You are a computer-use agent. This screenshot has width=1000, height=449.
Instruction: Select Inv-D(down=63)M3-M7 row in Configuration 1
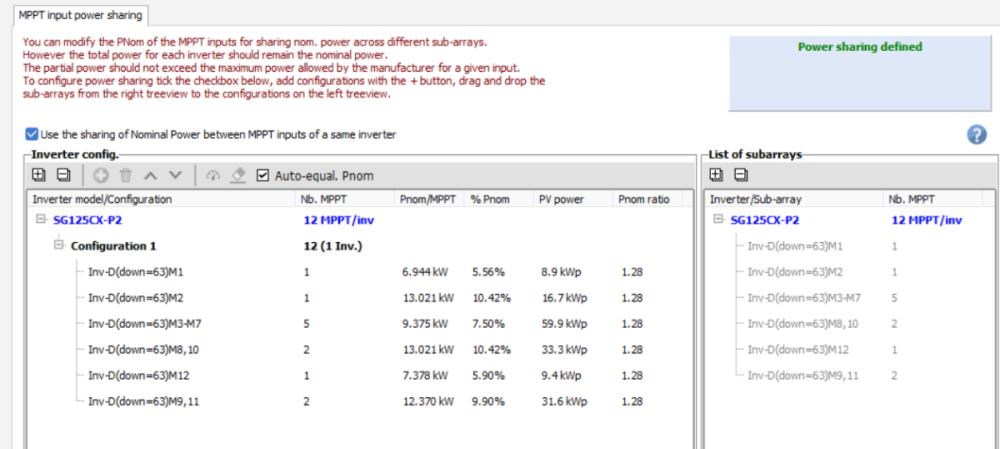[x=138, y=323]
